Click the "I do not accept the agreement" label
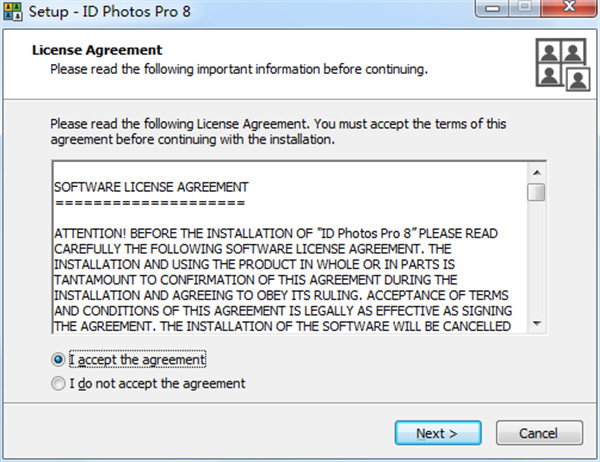 (x=157, y=383)
